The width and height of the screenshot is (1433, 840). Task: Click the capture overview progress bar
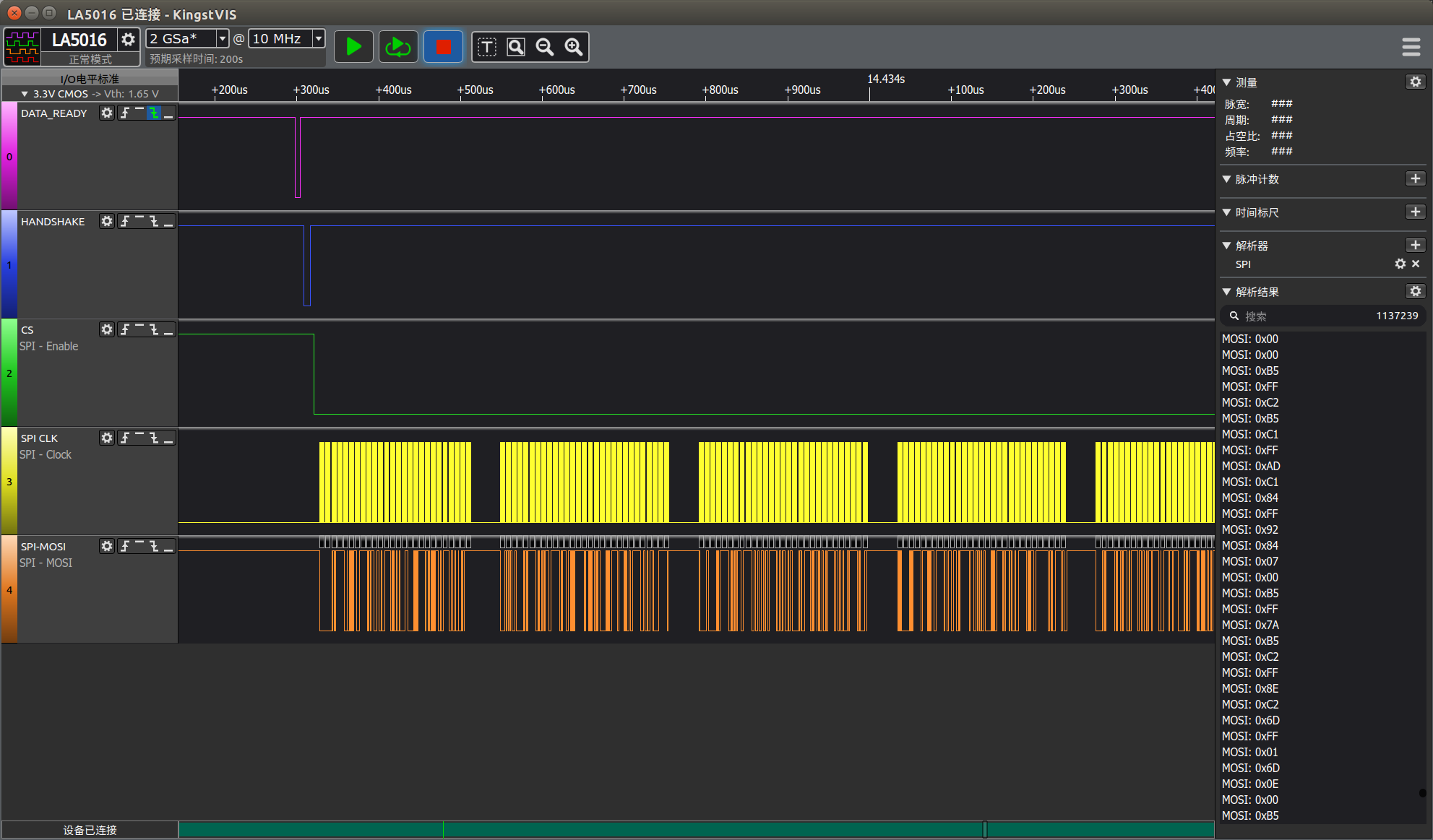point(696,829)
